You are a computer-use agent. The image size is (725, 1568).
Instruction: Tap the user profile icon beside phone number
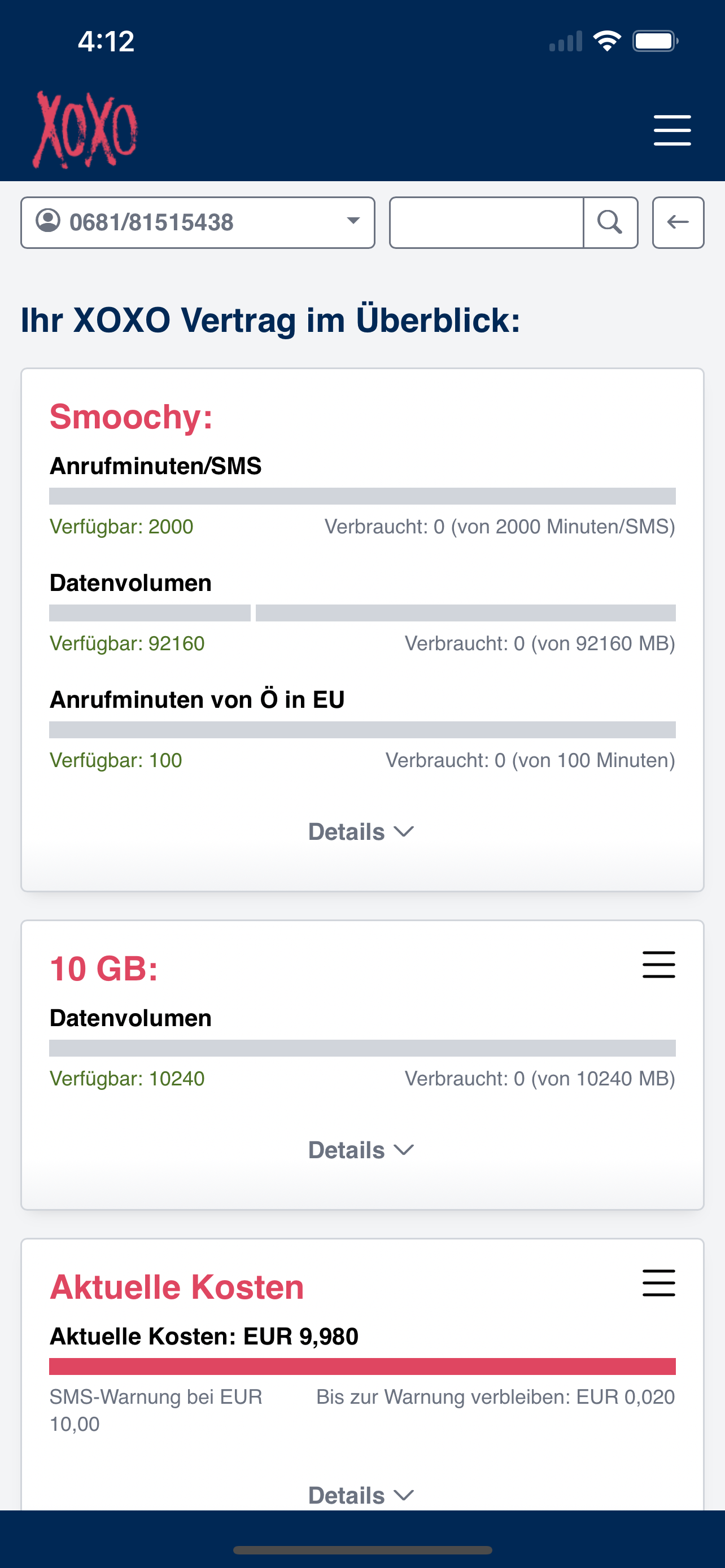tap(48, 220)
